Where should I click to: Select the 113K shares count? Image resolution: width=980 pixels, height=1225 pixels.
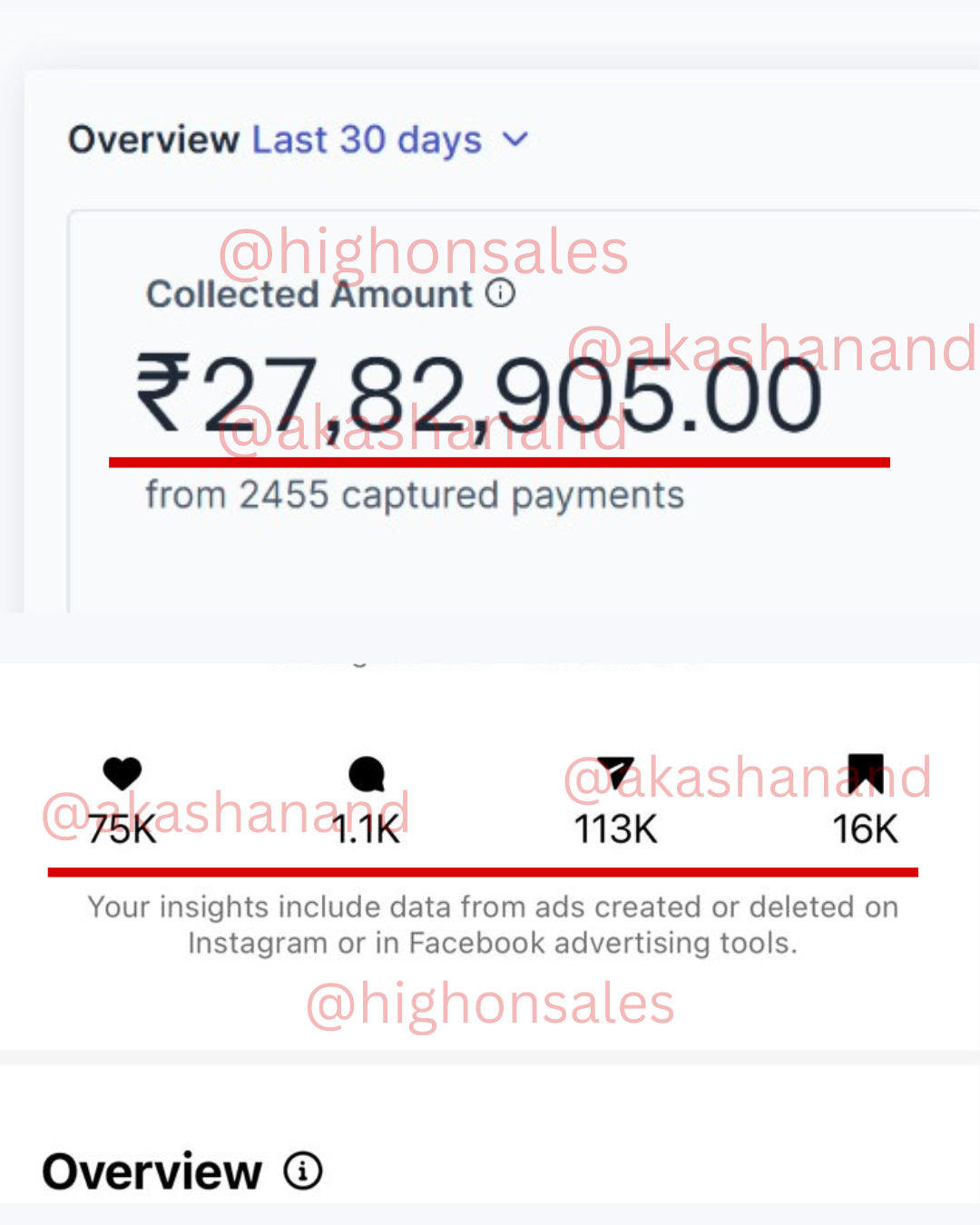click(x=616, y=829)
